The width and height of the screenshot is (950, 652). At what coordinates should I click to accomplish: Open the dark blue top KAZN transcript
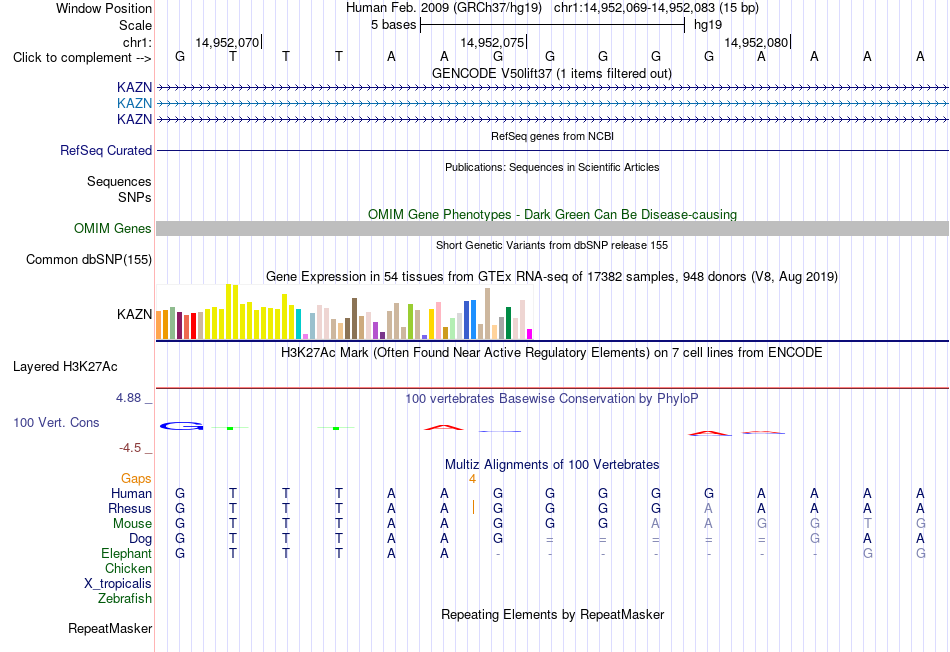pyautogui.click(x=552, y=87)
